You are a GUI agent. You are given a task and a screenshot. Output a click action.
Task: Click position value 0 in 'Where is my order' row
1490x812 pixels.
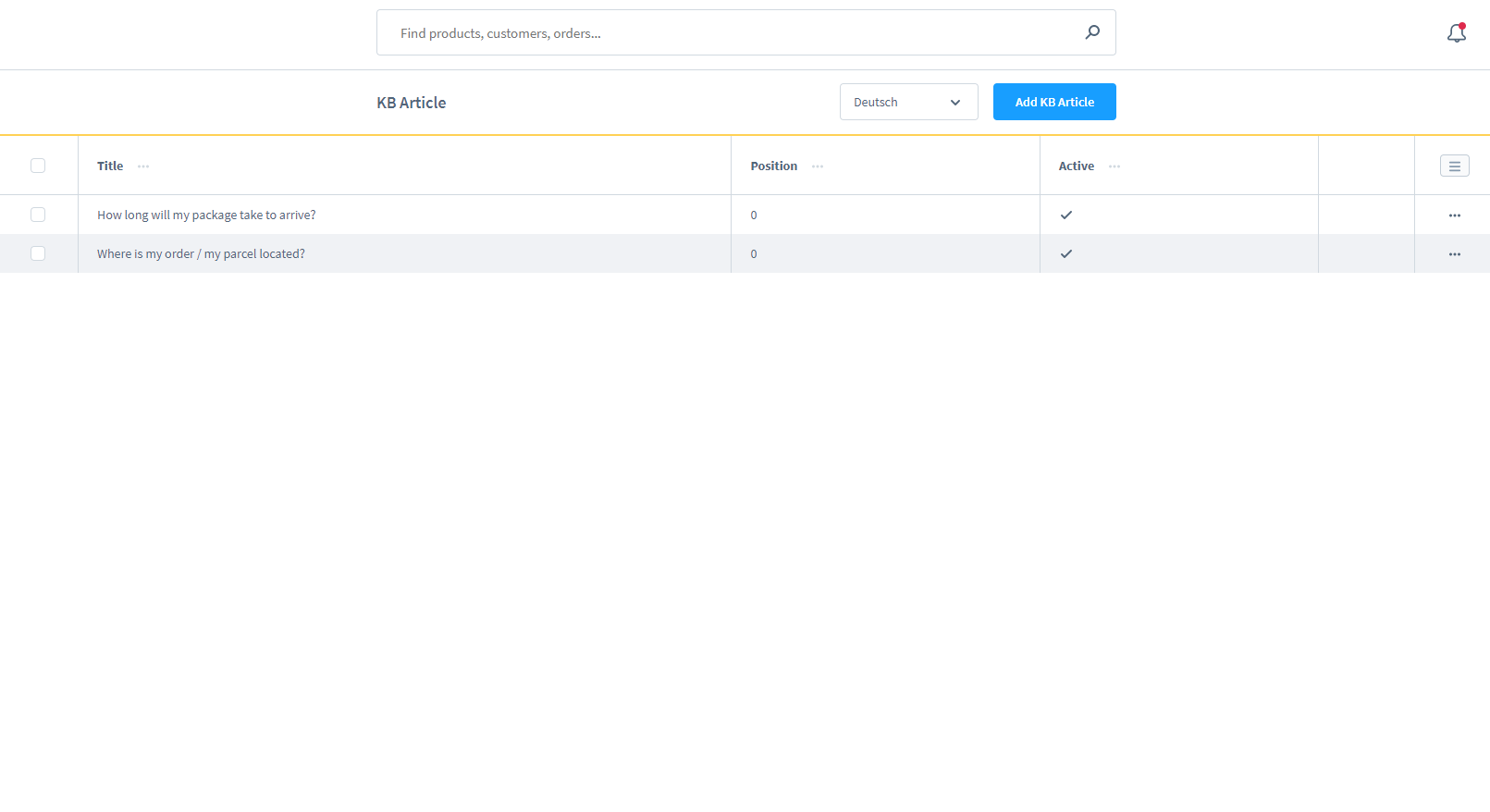754,254
